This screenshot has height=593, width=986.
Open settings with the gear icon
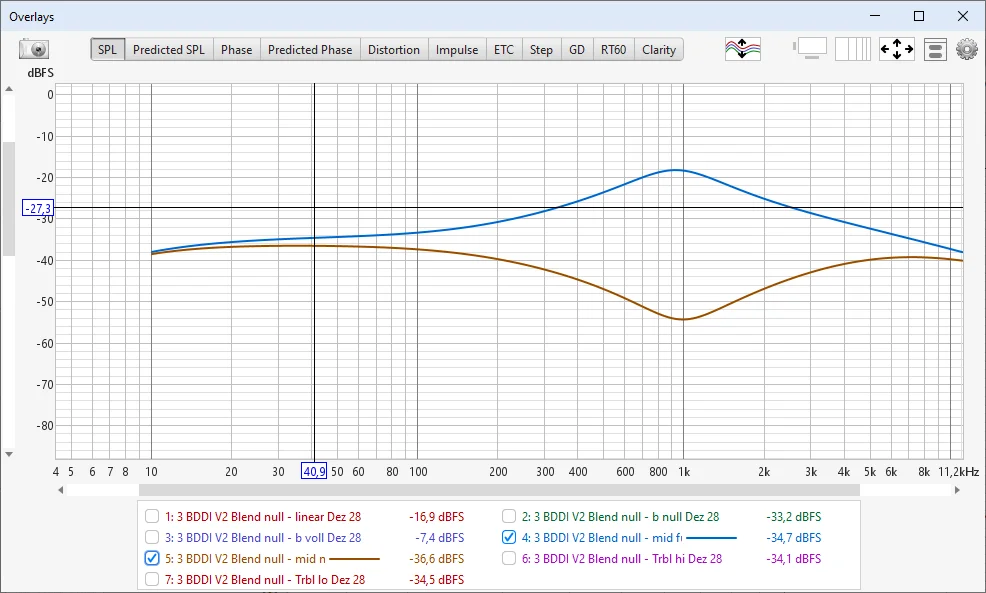click(966, 49)
